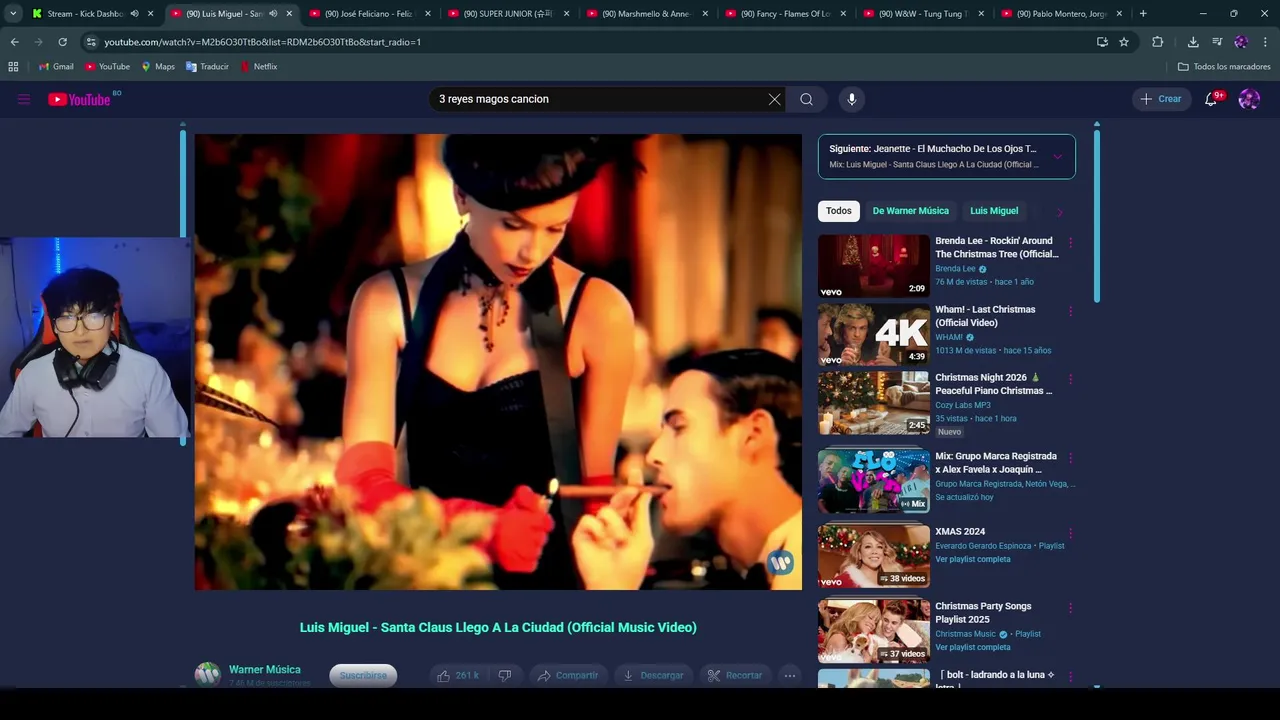Open YouTube notifications bell
1280x720 pixels.
click(1211, 99)
